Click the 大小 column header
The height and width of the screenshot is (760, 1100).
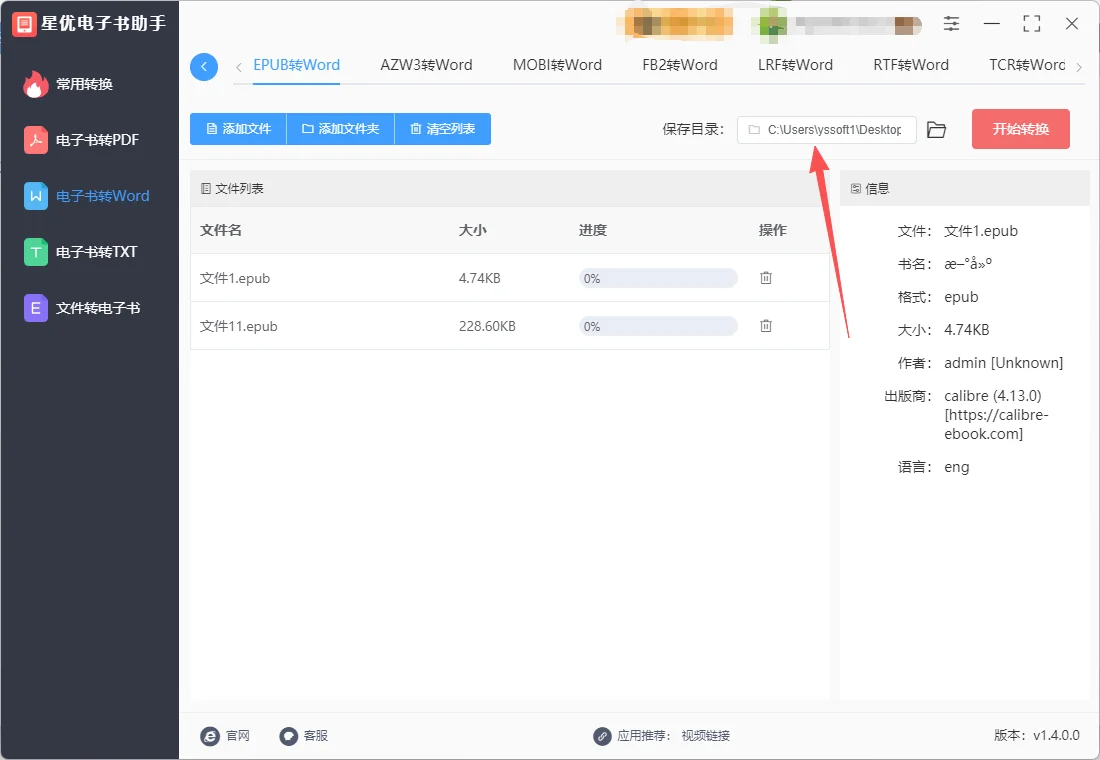click(473, 230)
